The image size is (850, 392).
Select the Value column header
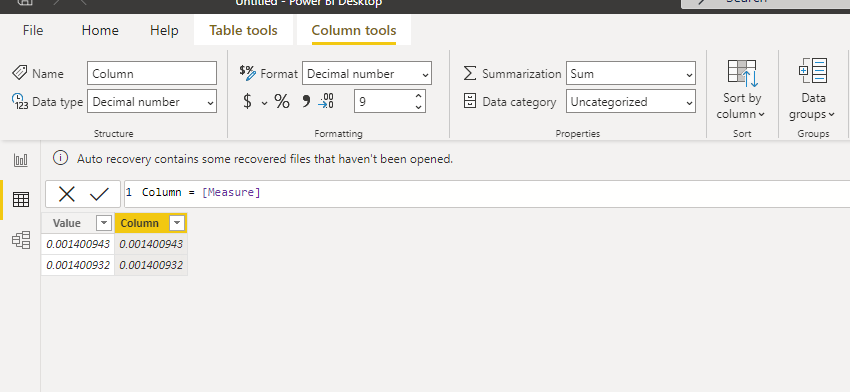click(x=67, y=223)
